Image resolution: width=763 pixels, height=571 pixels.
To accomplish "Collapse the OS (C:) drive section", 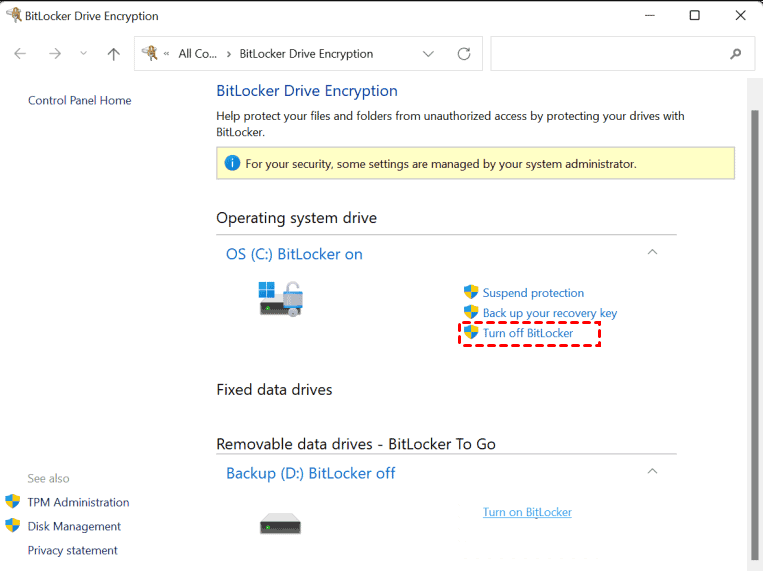I will pyautogui.click(x=652, y=253).
